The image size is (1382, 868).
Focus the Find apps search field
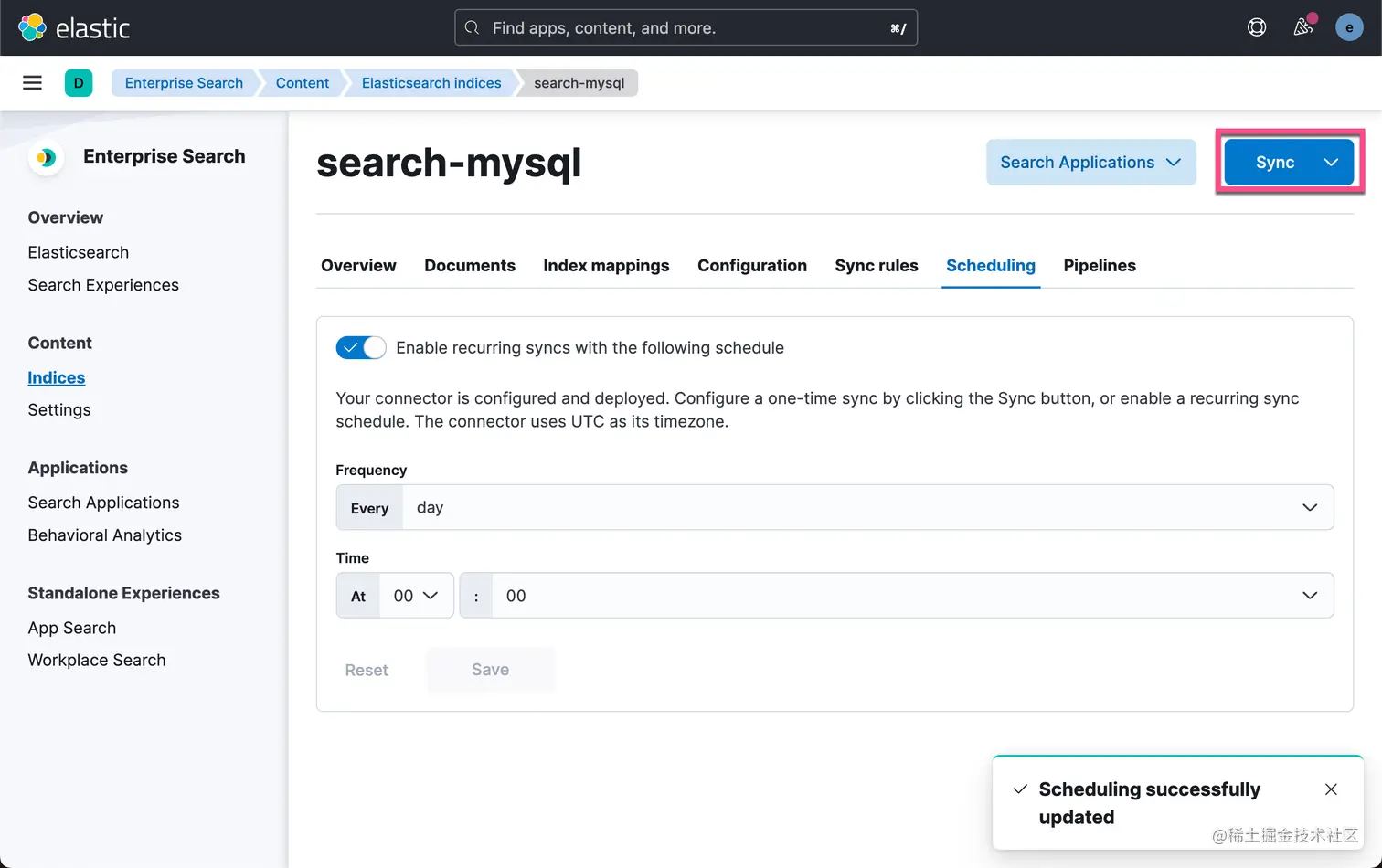pos(686,27)
